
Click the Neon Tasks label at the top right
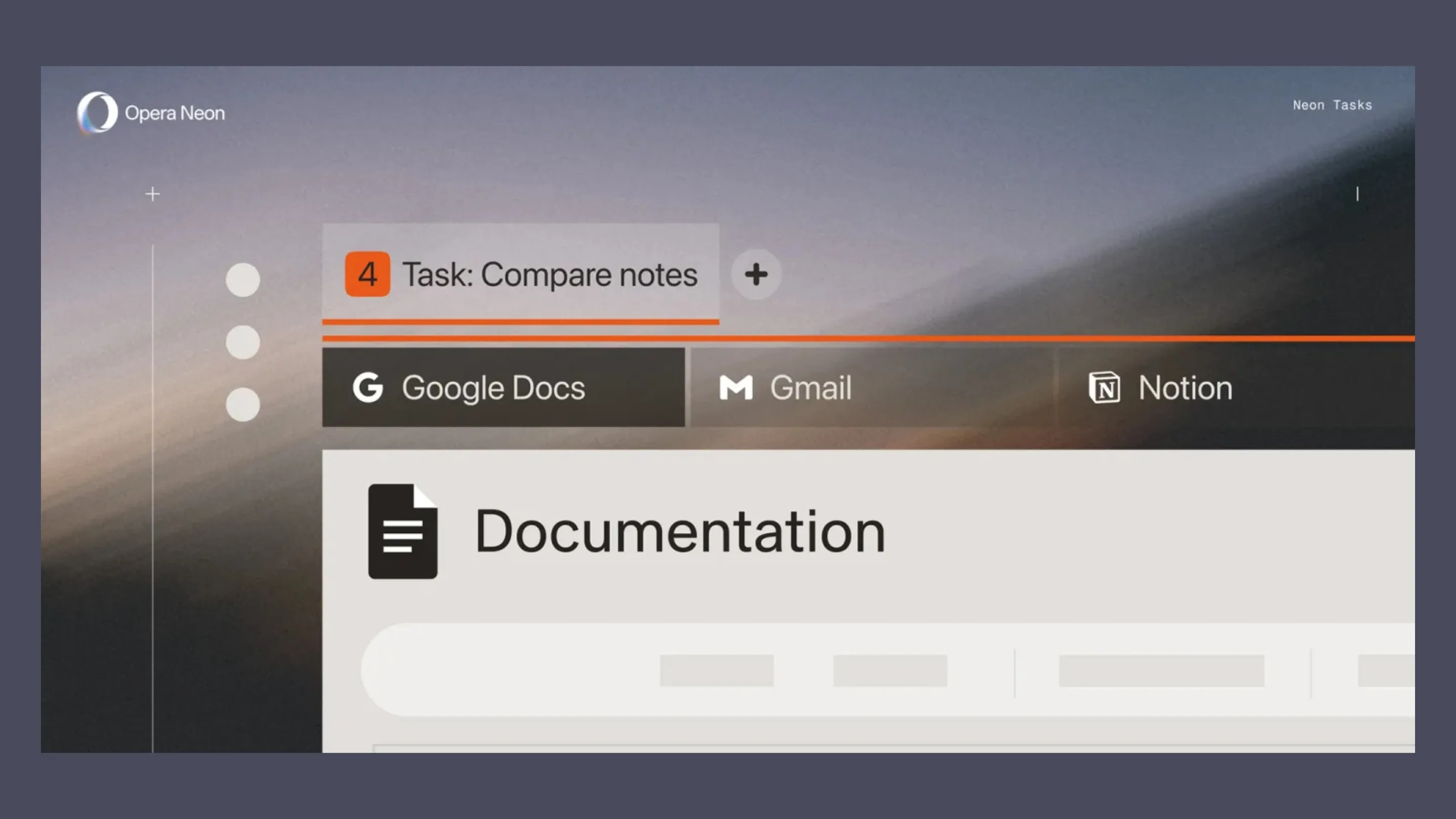point(1332,105)
